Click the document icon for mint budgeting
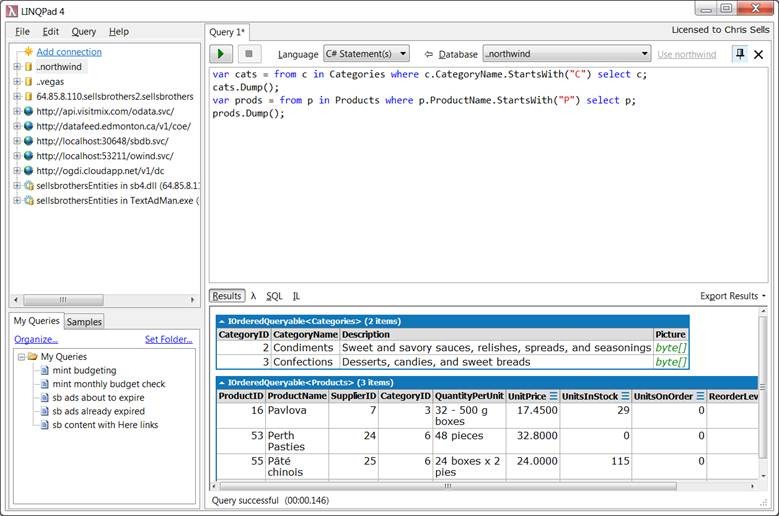Image resolution: width=779 pixels, height=516 pixels. coord(45,370)
